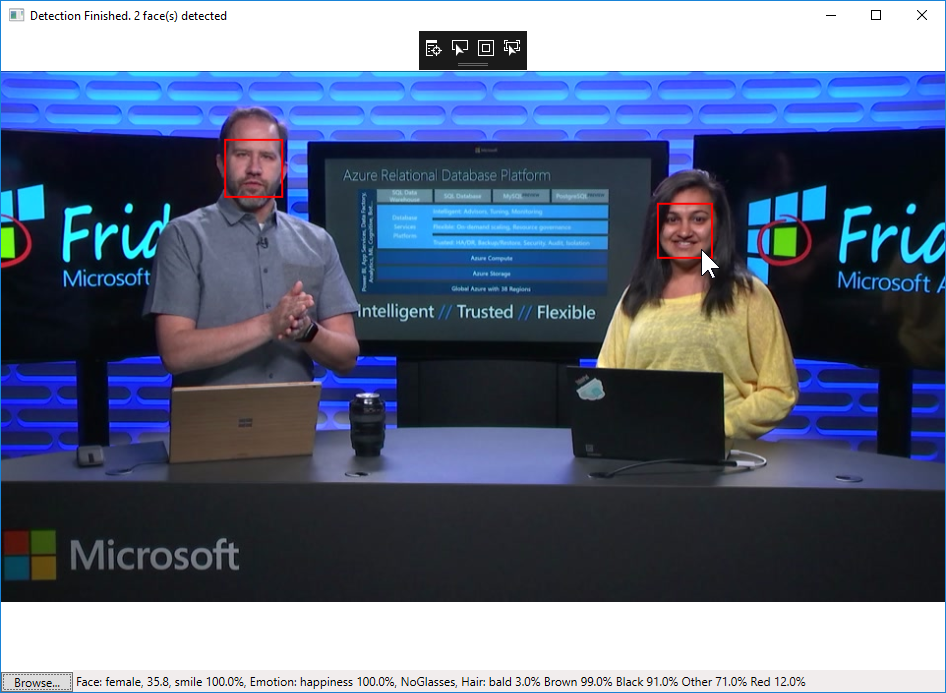This screenshot has height=693, width=946.
Task: Click the Microsoft logo on the desk
Action: click(121, 555)
